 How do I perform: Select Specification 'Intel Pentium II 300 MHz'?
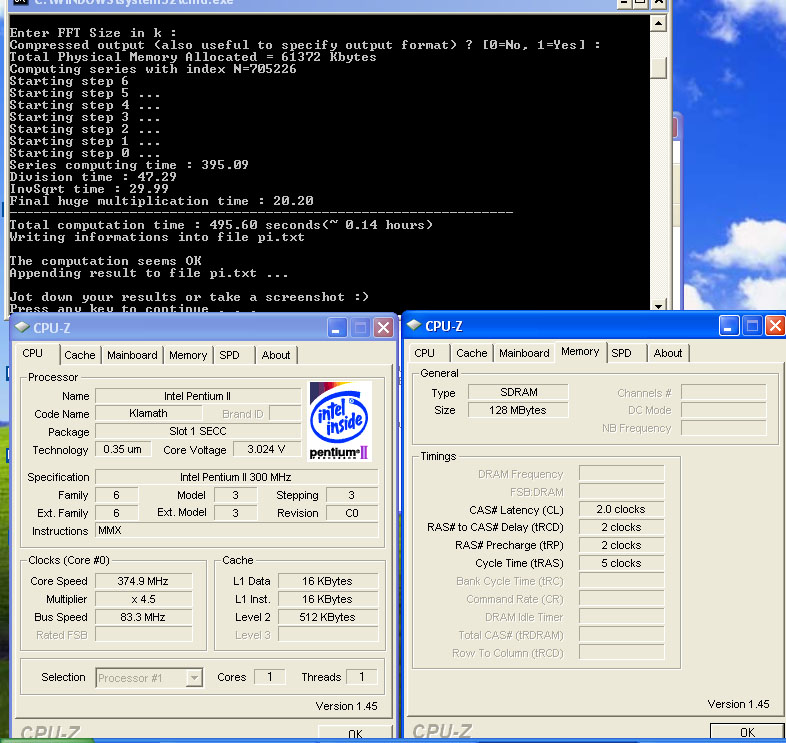[x=236, y=477]
